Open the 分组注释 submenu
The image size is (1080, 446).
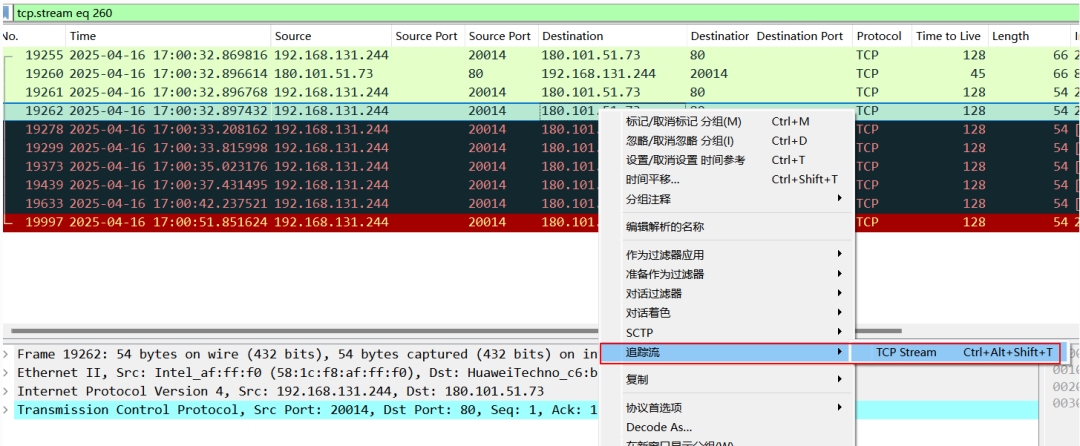point(726,199)
